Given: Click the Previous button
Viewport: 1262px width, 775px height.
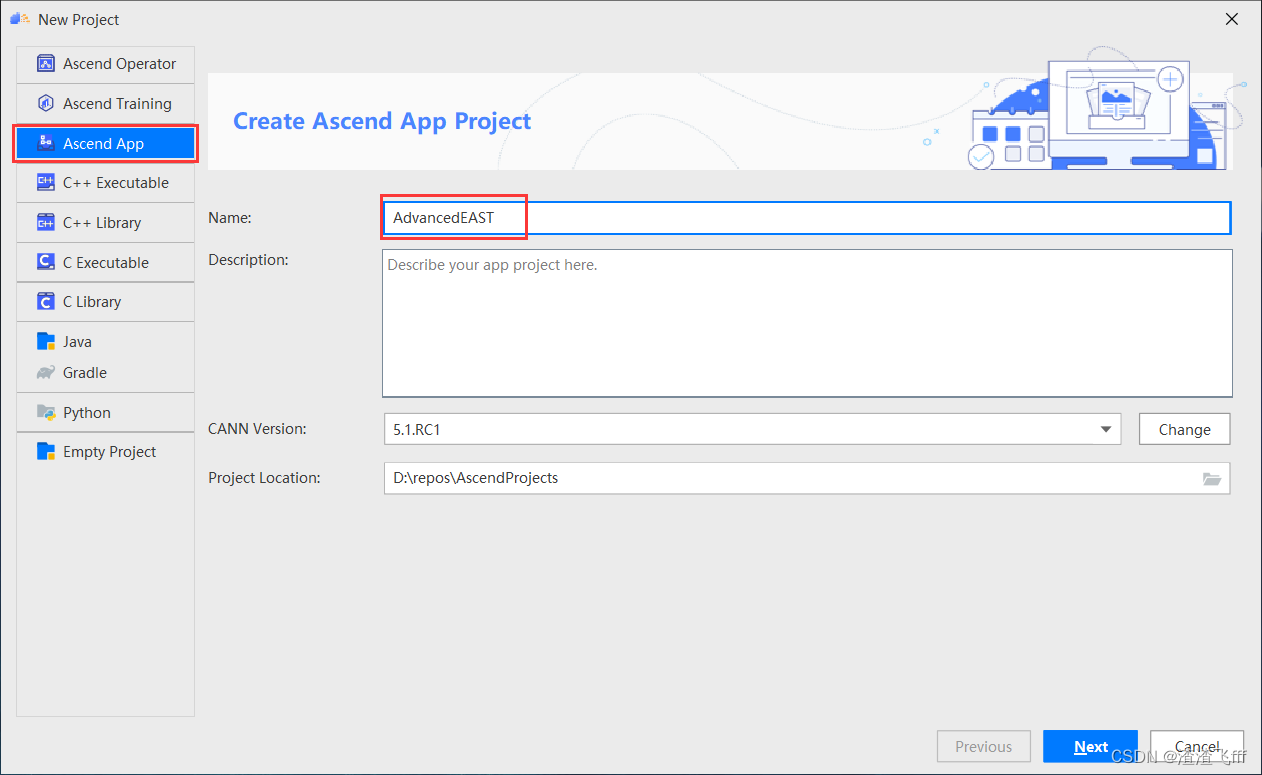Looking at the screenshot, I should (983, 747).
